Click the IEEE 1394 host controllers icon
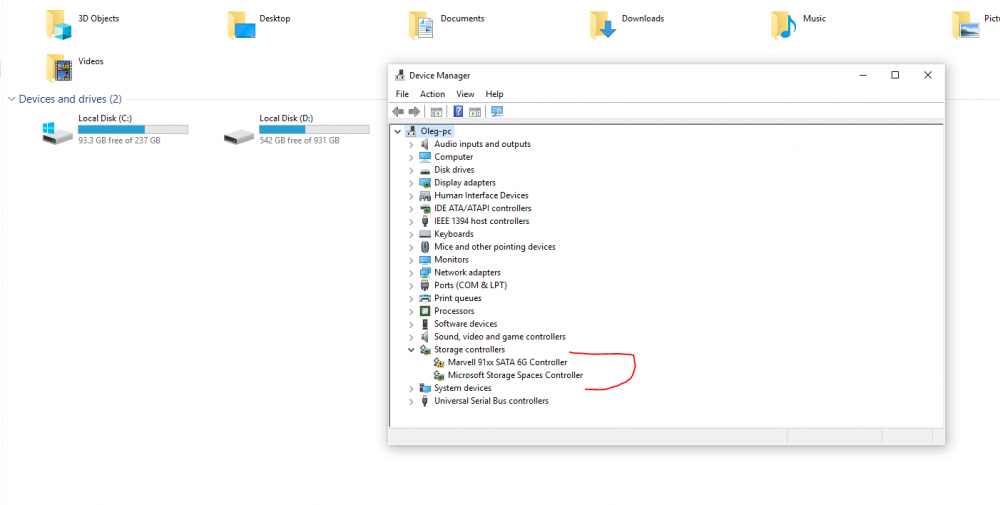 coord(425,221)
